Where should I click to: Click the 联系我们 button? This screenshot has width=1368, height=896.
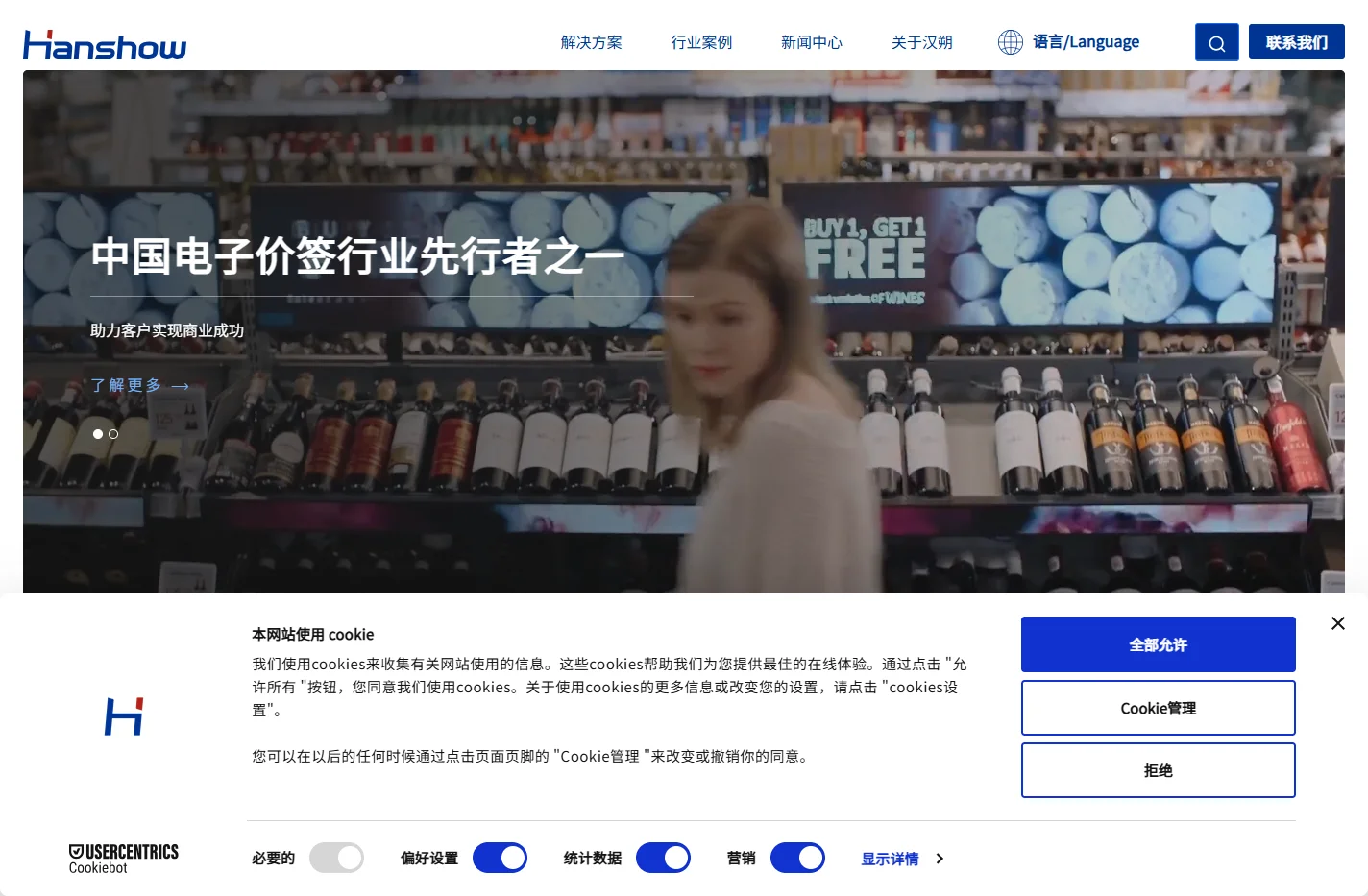click(1296, 42)
